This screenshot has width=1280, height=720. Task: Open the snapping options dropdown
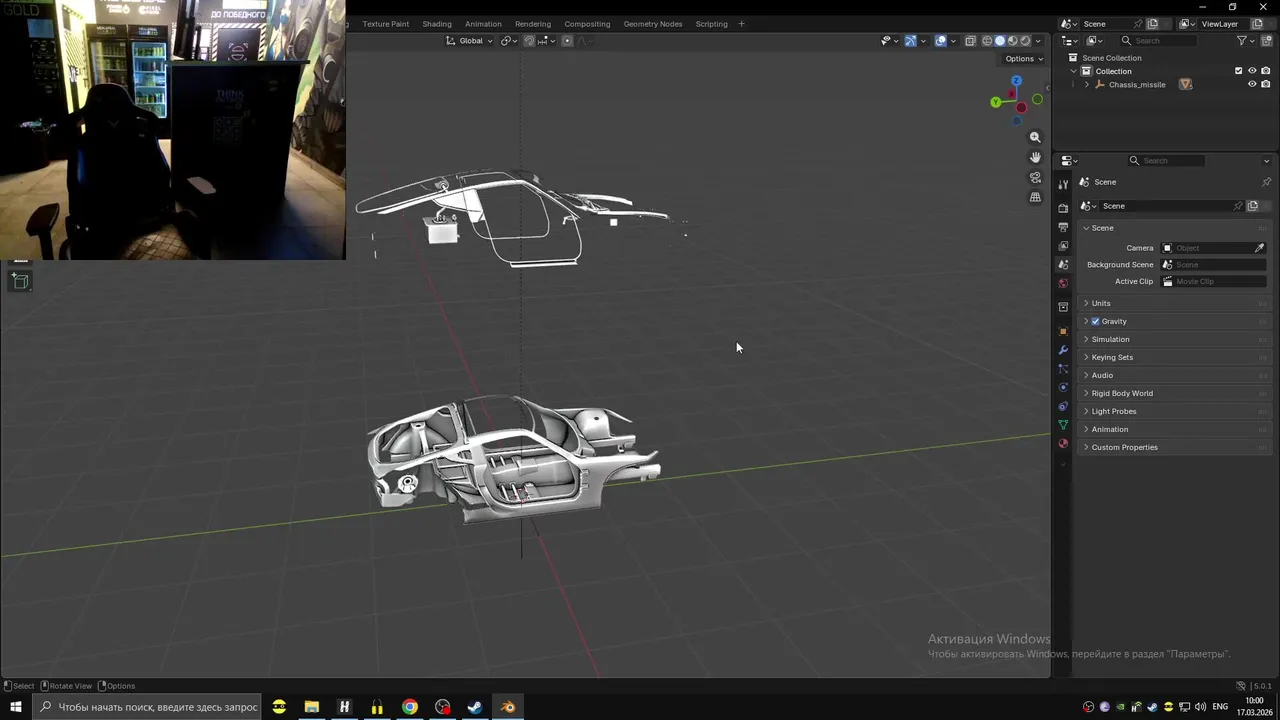[x=546, y=41]
